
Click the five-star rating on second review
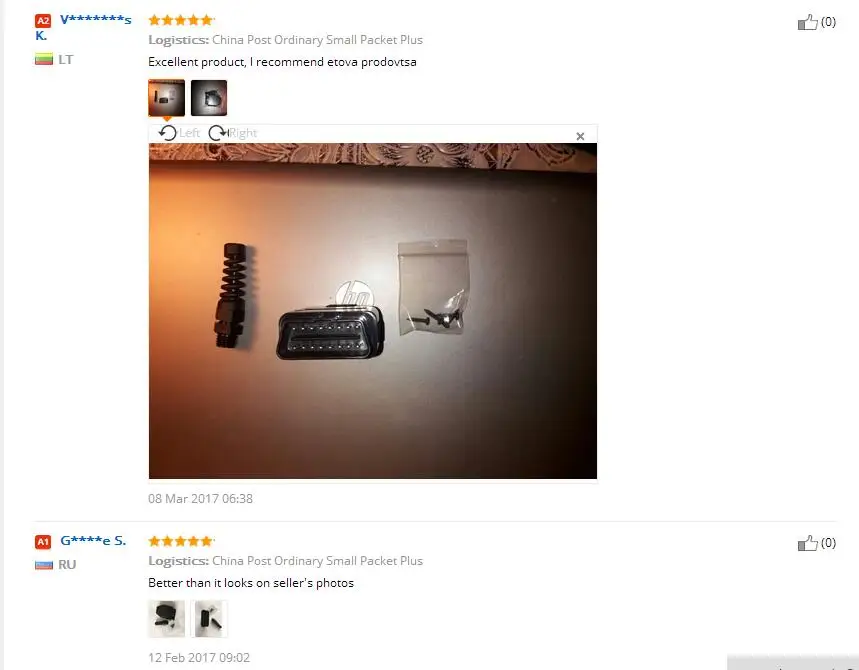(181, 541)
